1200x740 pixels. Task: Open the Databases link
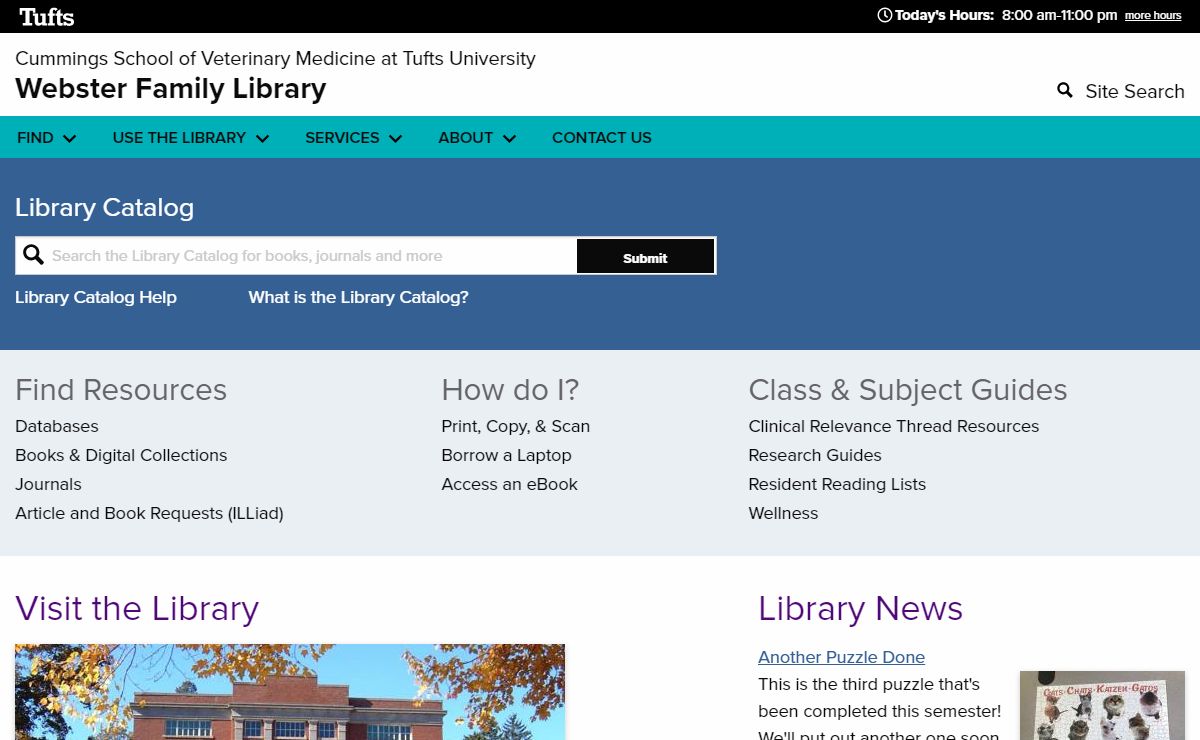pos(57,426)
